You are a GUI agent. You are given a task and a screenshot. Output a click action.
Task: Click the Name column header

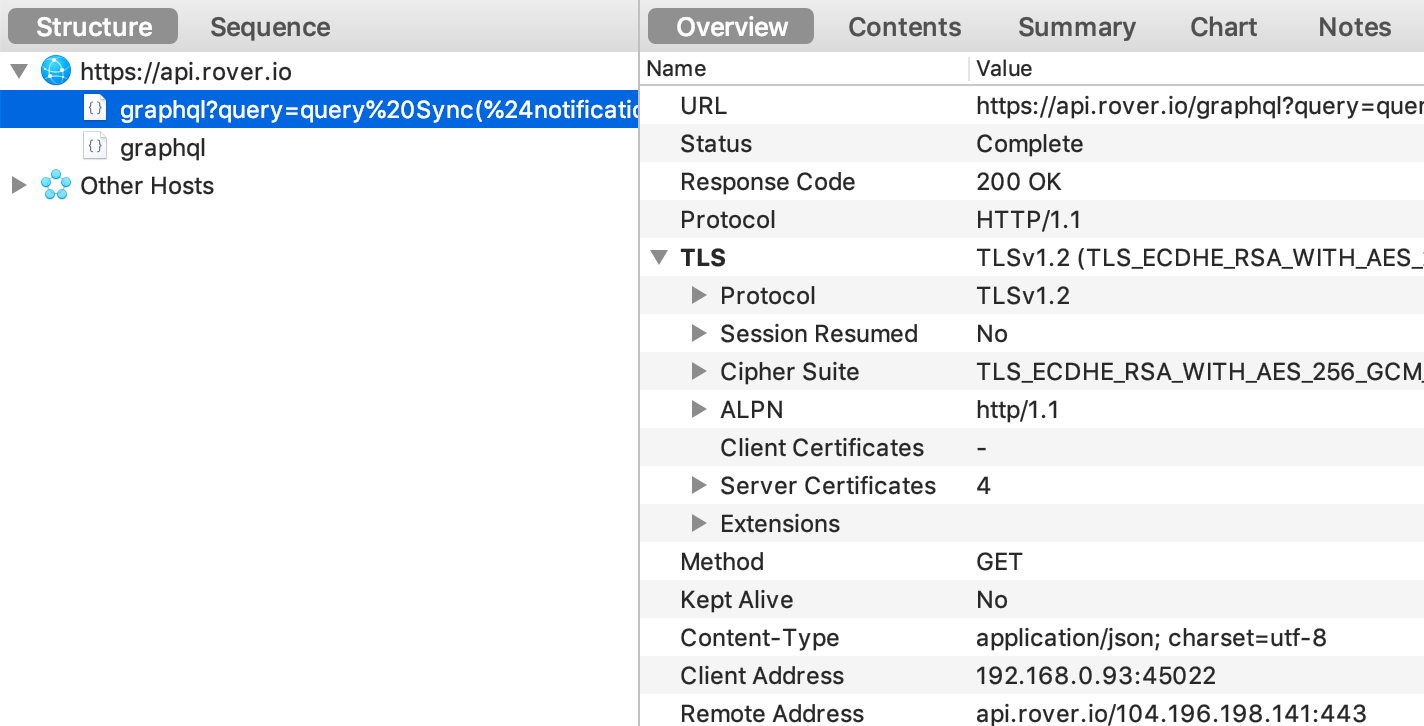pyautogui.click(x=676, y=68)
